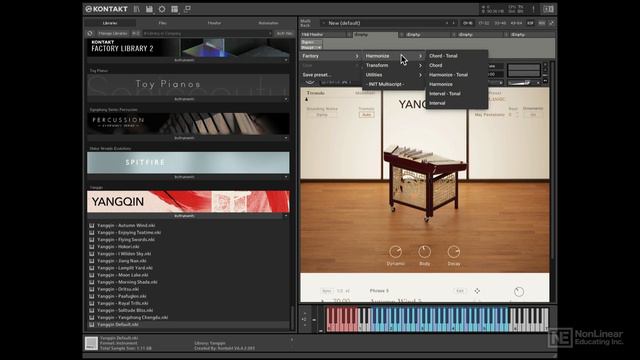This screenshot has height=360, width=640.
Task: Select Interval preset at submenu bottom
Action: pos(457,103)
